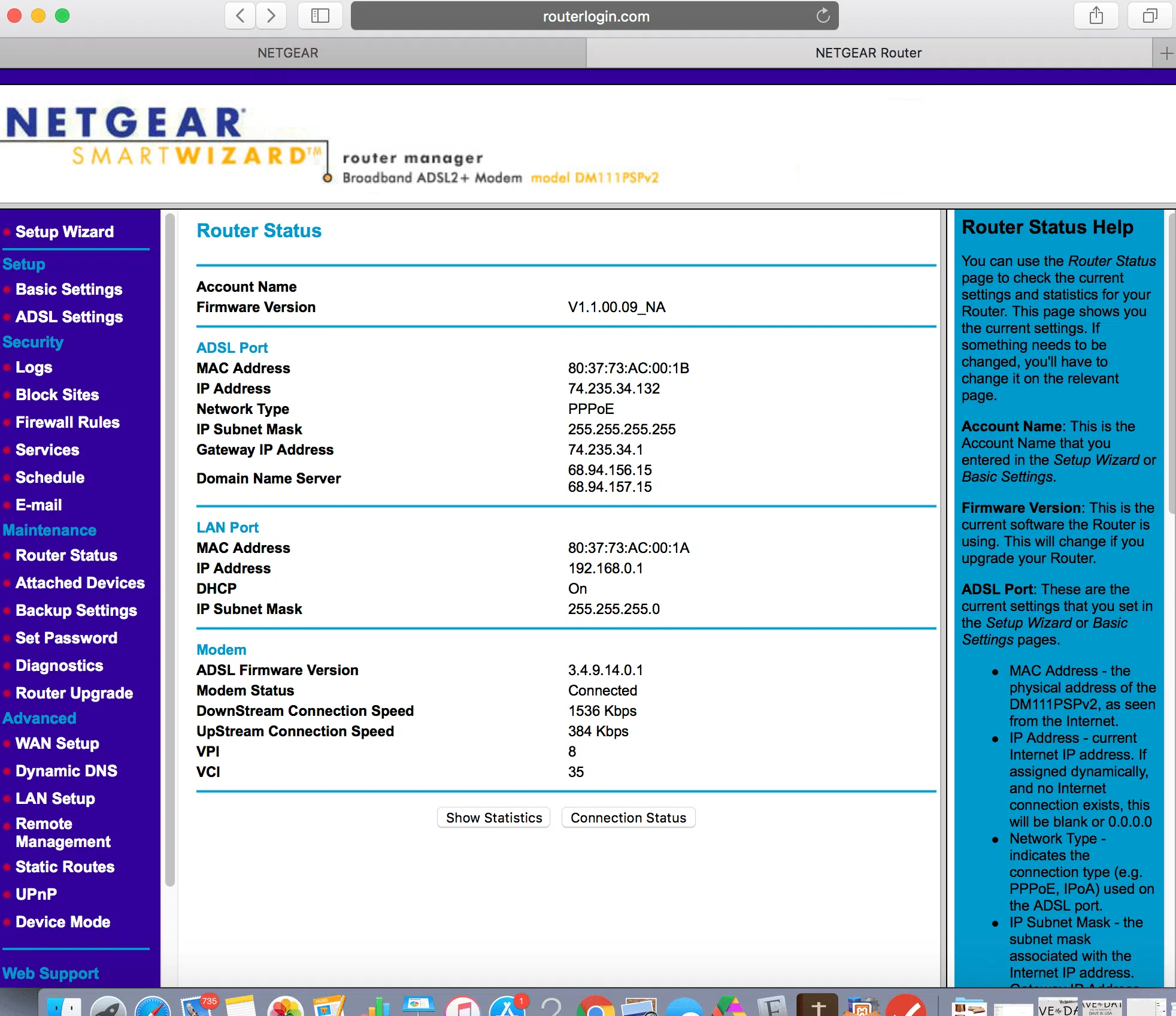1176x1016 pixels.
Task: Open a new tab with plus
Action: point(1165,53)
